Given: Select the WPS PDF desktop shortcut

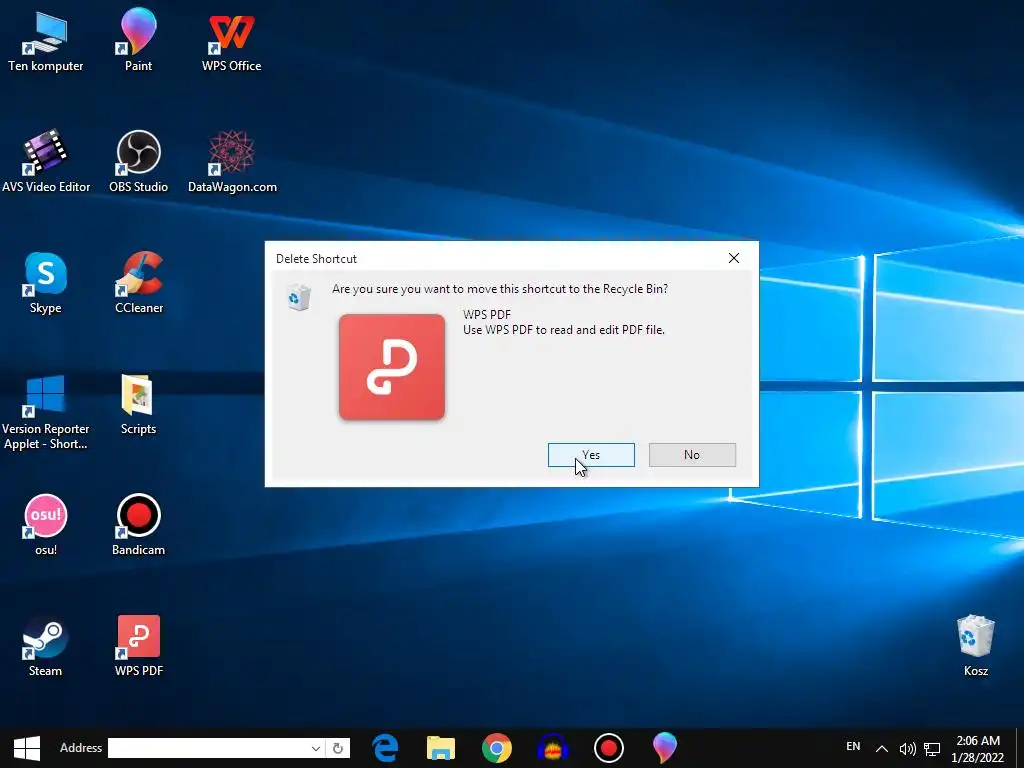Looking at the screenshot, I should pos(138,646).
